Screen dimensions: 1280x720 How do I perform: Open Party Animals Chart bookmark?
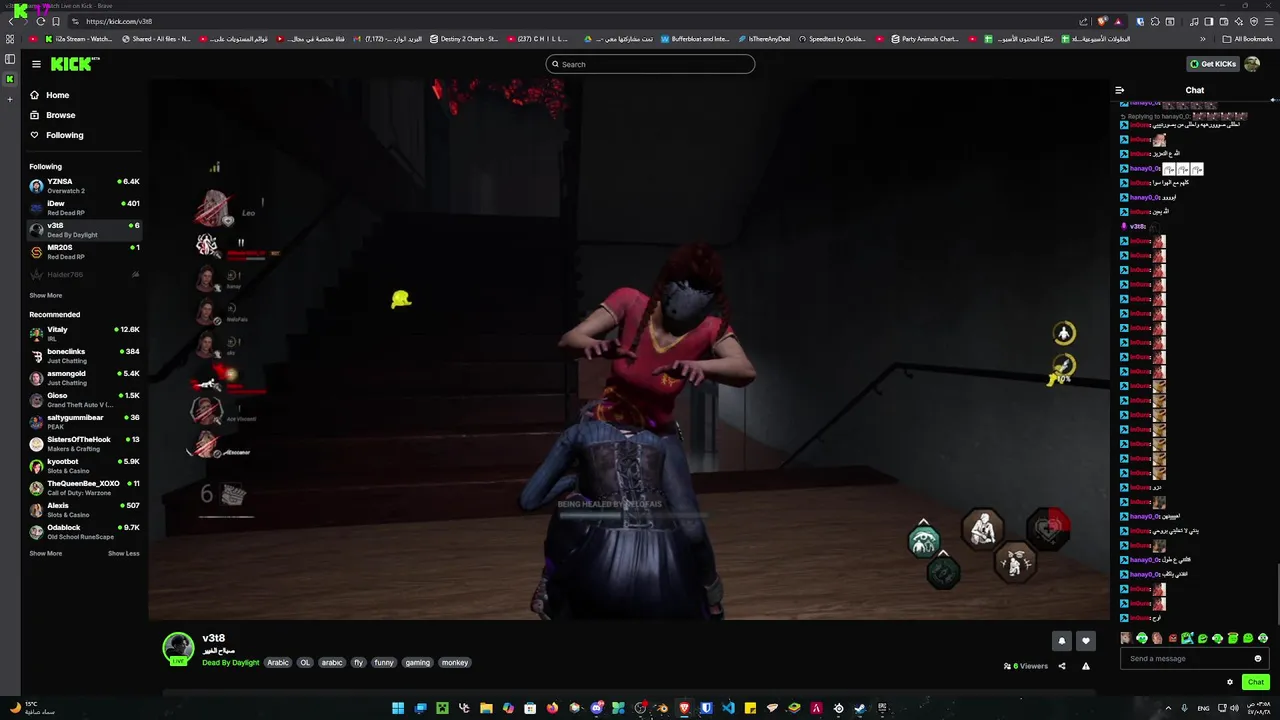pyautogui.click(x=923, y=39)
